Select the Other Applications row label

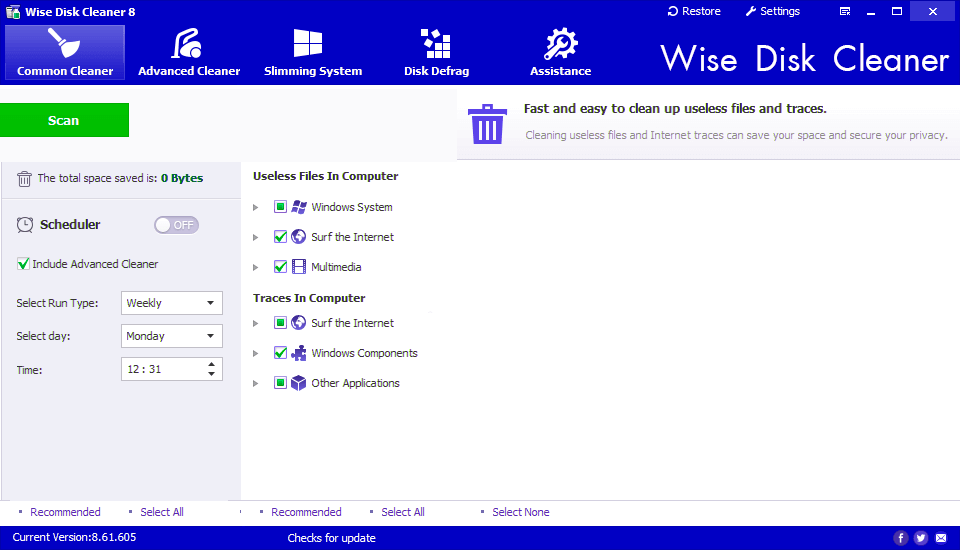355,383
